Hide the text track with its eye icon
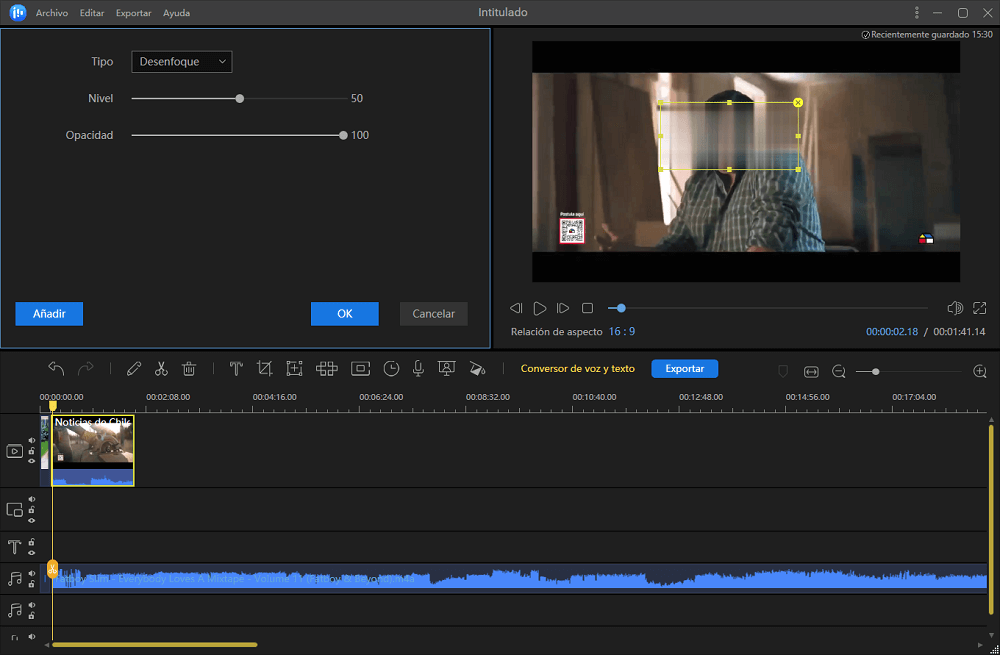The width and height of the screenshot is (1000, 655). (32, 552)
